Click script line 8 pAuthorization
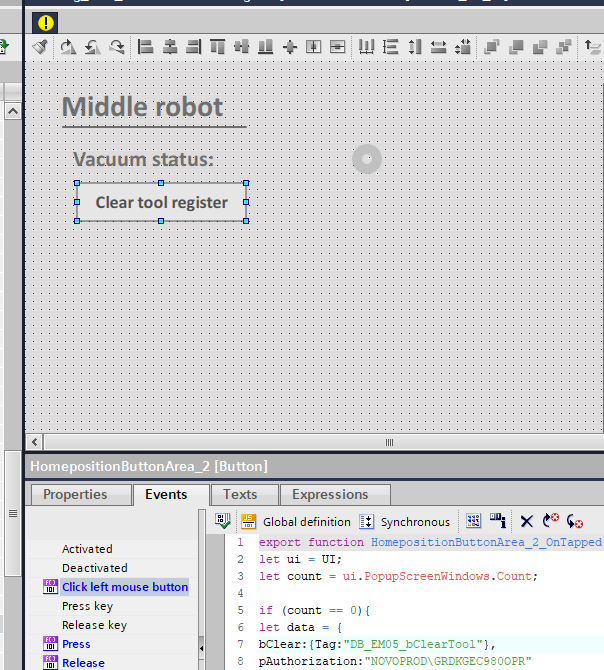Screen dimensions: 604x670 tap(395, 661)
